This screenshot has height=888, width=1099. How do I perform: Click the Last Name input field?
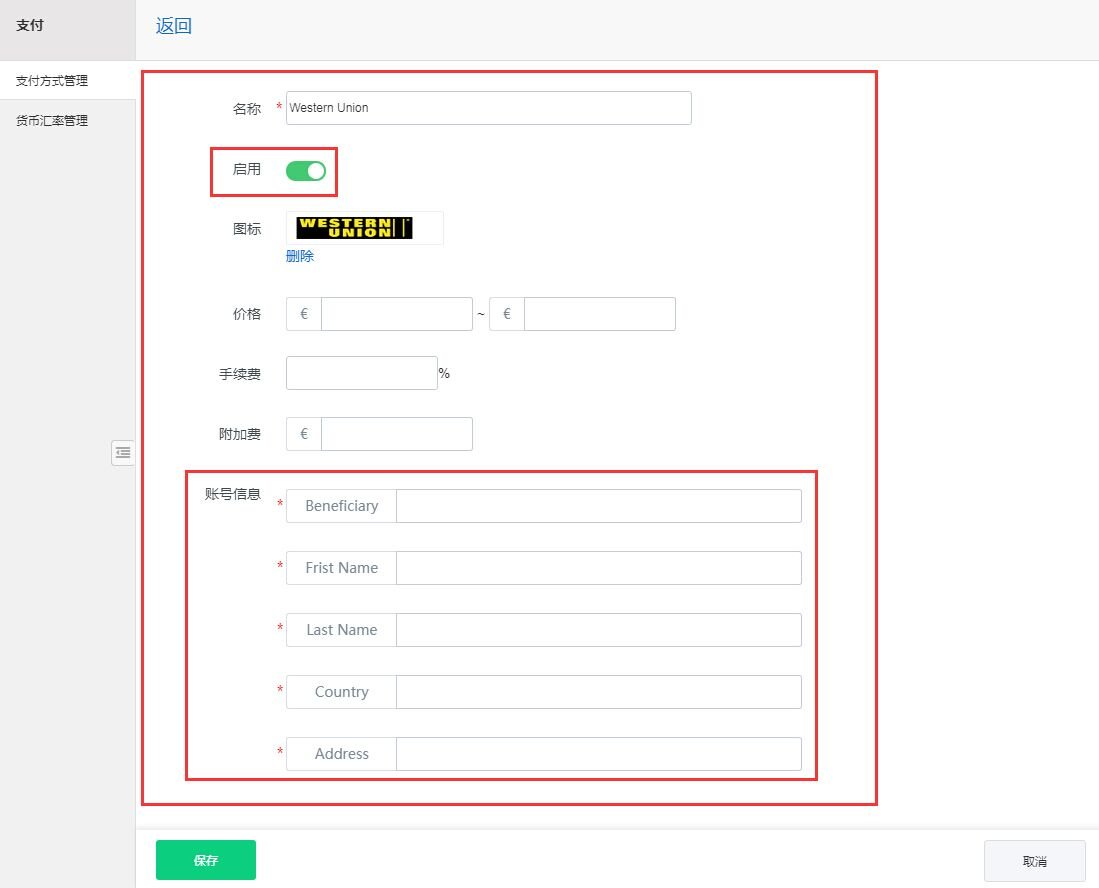point(598,630)
